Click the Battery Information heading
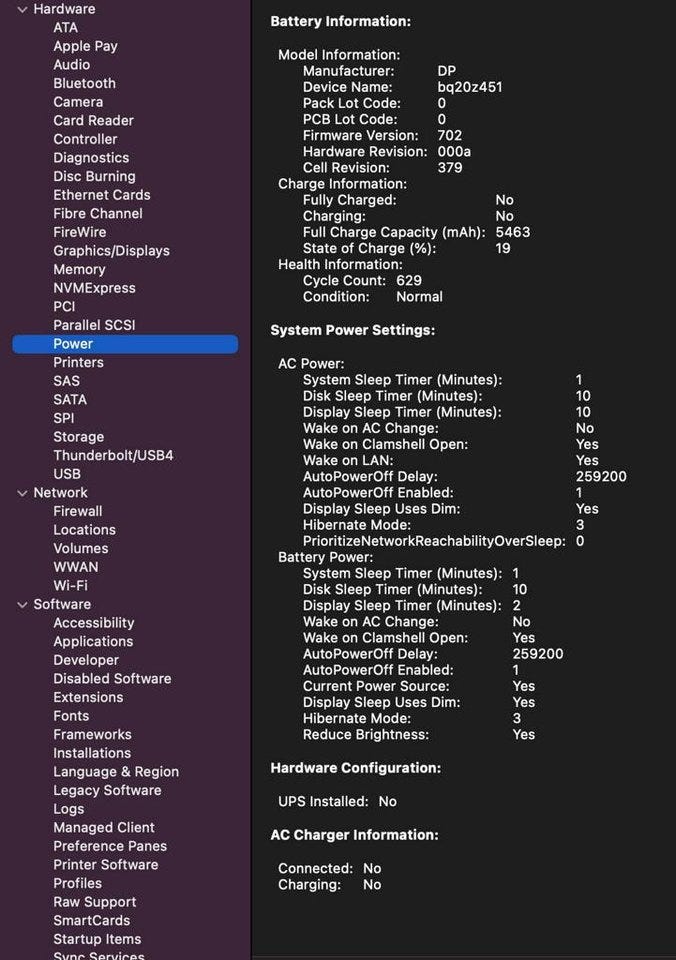 (340, 21)
